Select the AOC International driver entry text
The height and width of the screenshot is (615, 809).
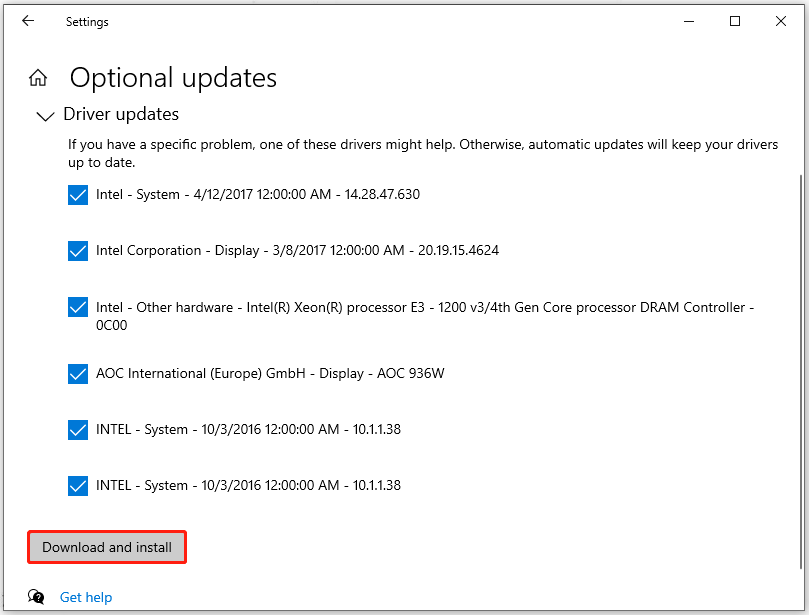(263, 374)
